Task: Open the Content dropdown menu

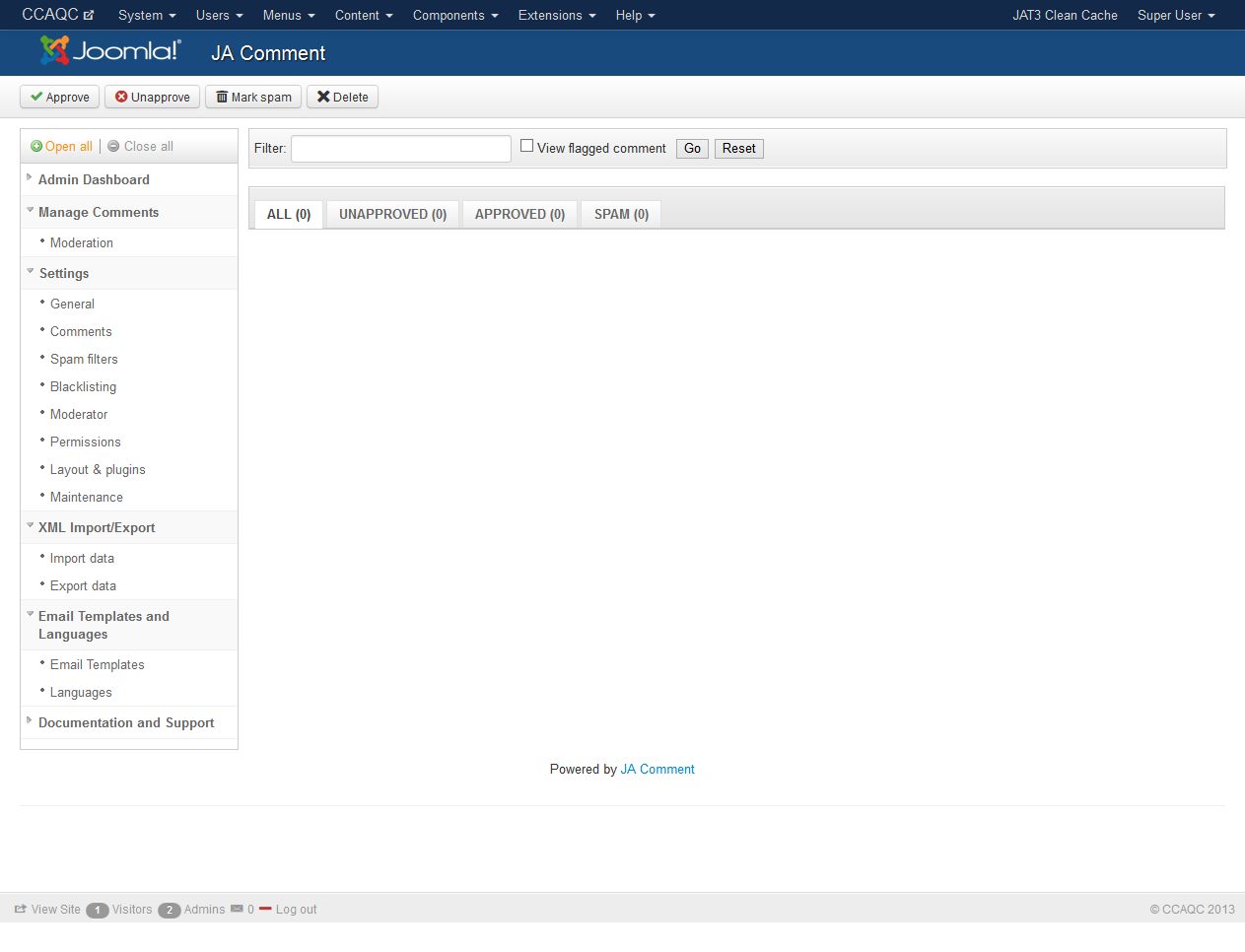Action: [x=364, y=15]
